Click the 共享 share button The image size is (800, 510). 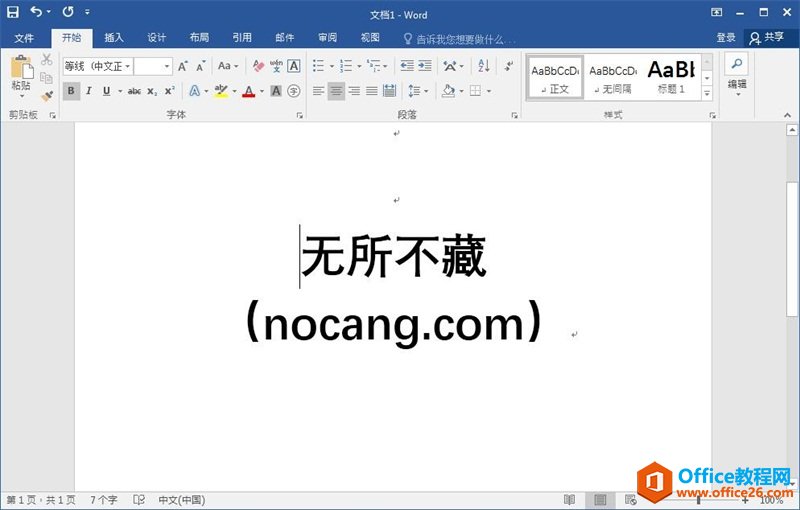point(767,38)
